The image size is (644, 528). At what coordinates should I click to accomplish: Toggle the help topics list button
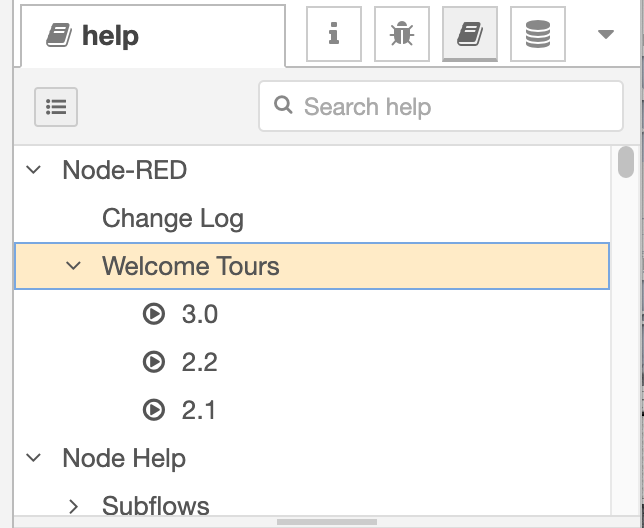[56, 107]
